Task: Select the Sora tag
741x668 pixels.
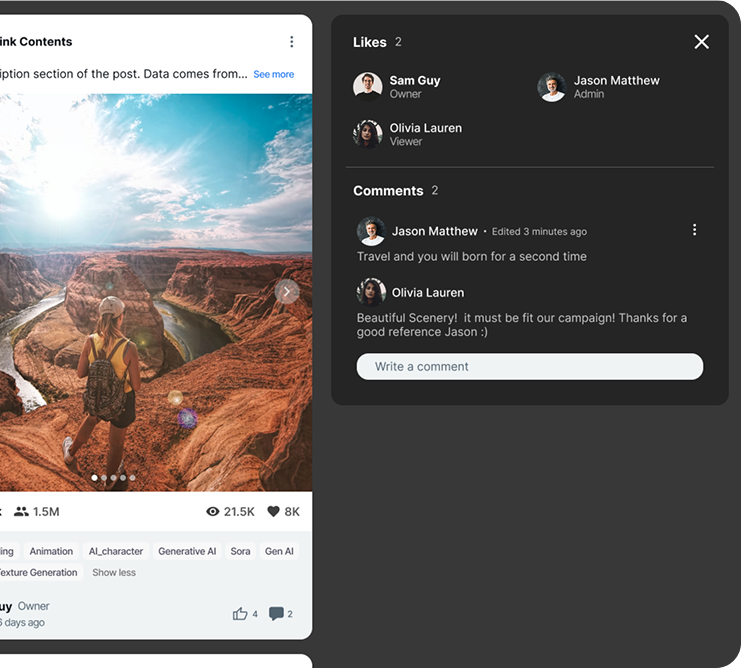Action: point(240,551)
